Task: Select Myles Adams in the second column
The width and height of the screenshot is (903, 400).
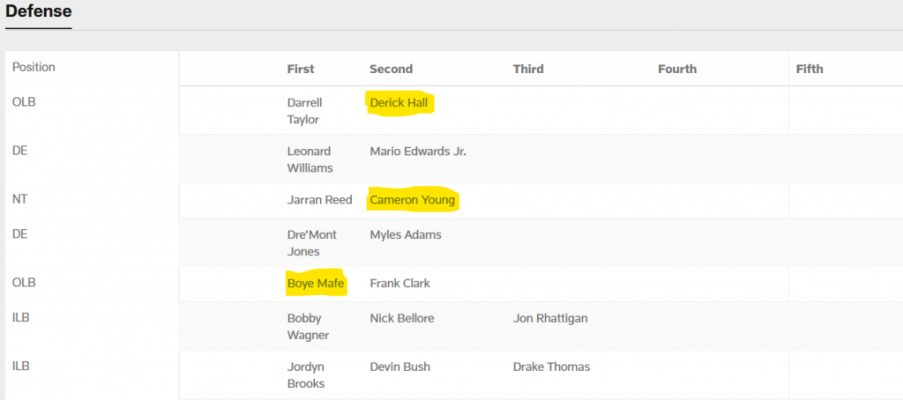Action: tap(405, 235)
